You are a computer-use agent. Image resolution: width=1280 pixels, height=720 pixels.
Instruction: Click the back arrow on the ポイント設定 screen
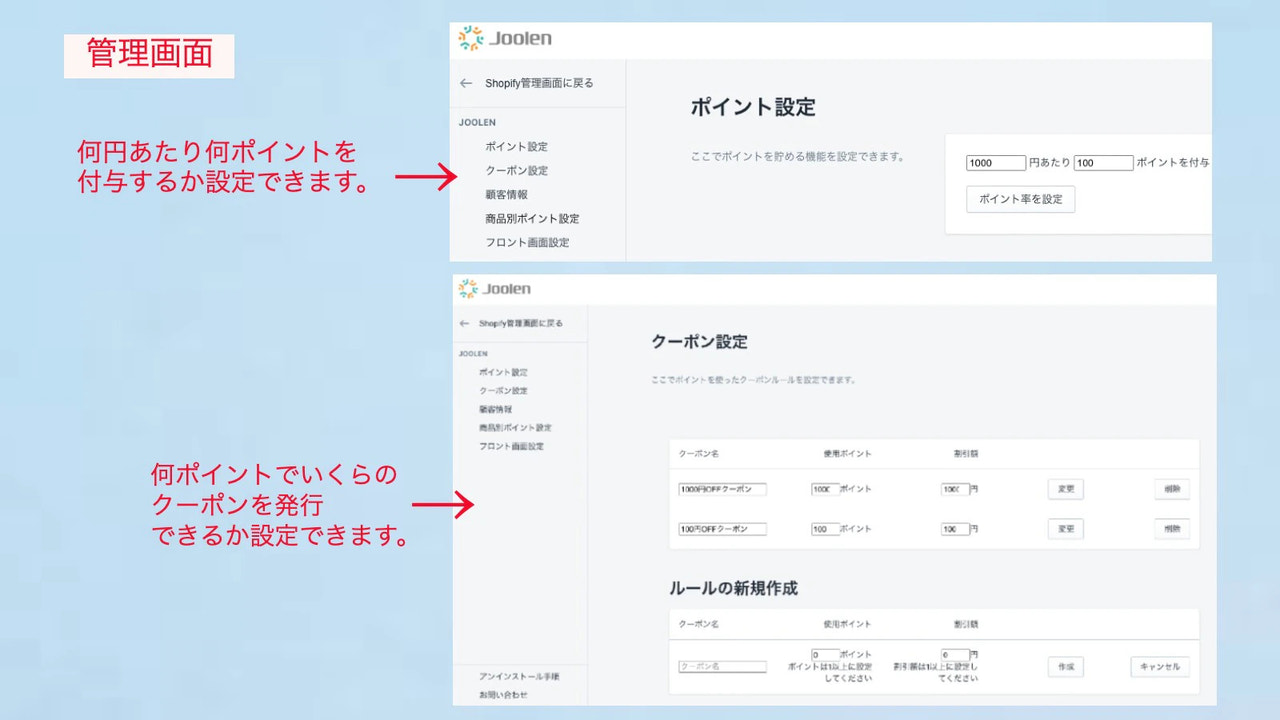tap(466, 83)
